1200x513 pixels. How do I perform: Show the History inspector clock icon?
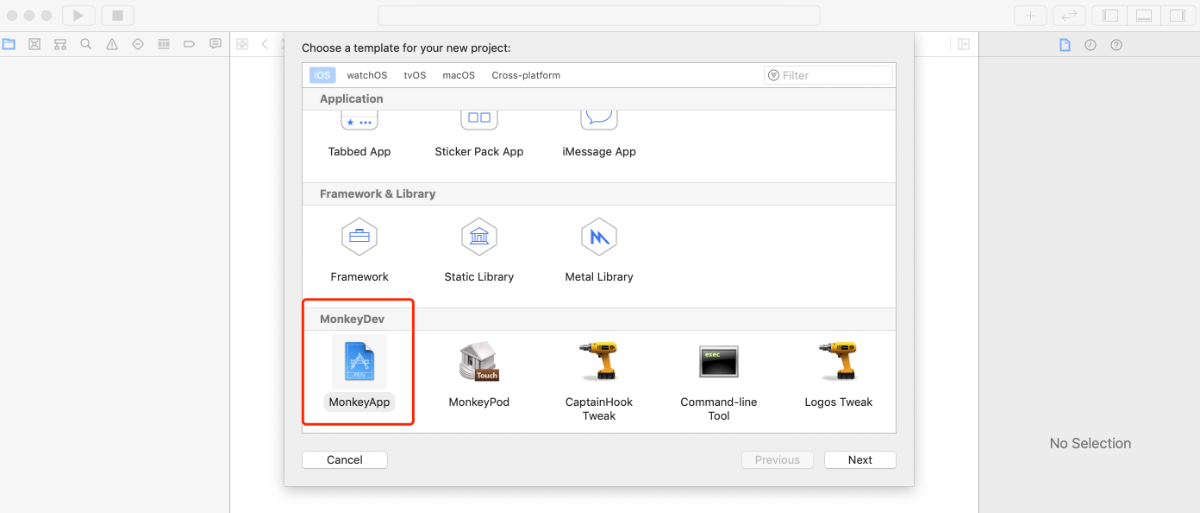pyautogui.click(x=1091, y=45)
